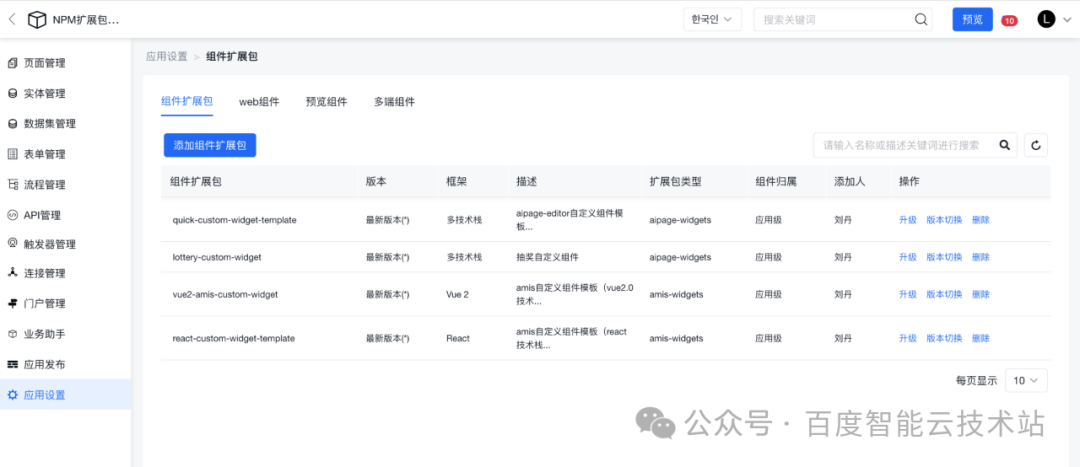Click the refresh table icon button
Viewport: 1080px width, 467px height.
(x=1036, y=145)
